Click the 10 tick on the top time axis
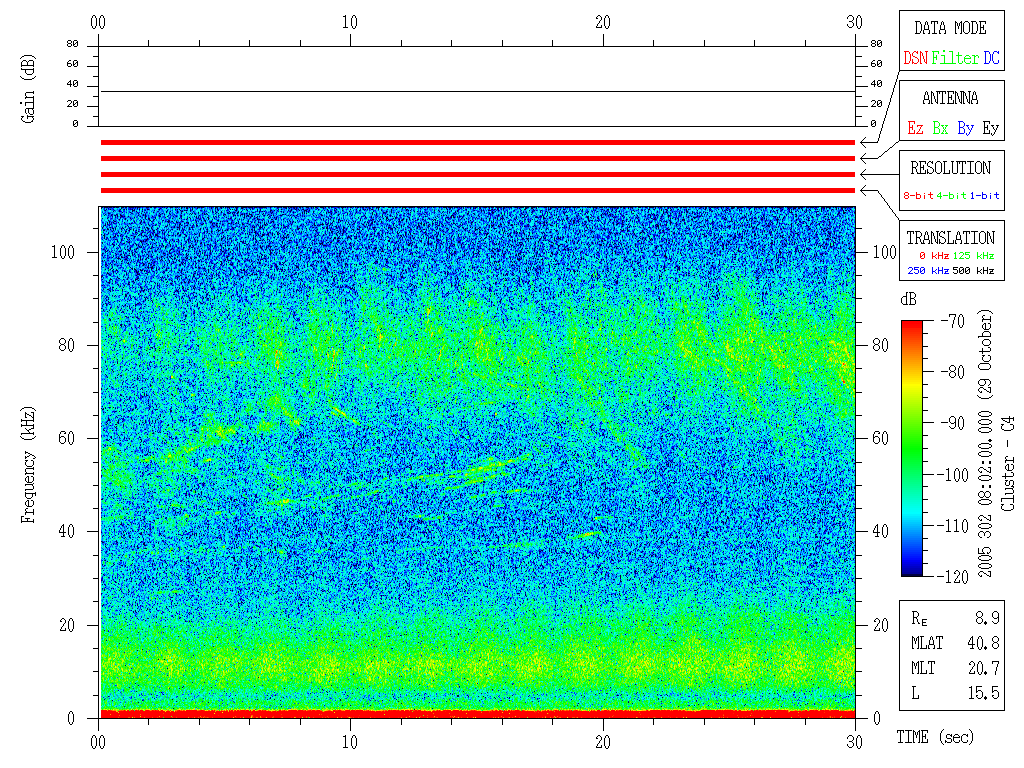This screenshot has width=1024, height=768. point(350,22)
